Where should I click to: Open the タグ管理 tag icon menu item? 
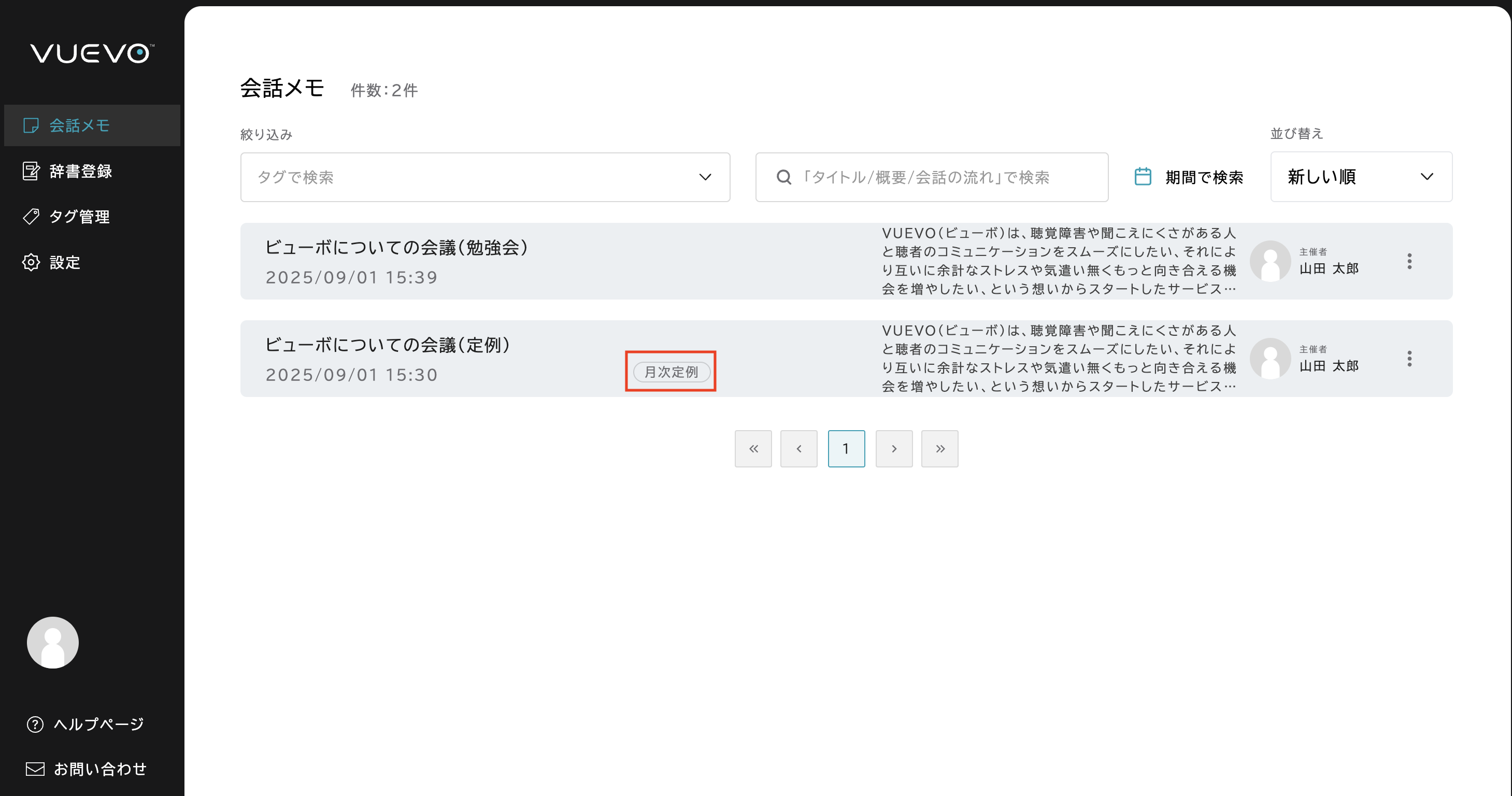31,217
